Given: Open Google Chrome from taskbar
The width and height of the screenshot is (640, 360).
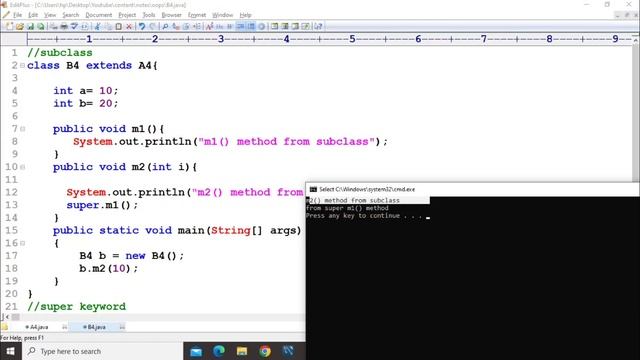Looking at the screenshot, I should click(265, 351).
